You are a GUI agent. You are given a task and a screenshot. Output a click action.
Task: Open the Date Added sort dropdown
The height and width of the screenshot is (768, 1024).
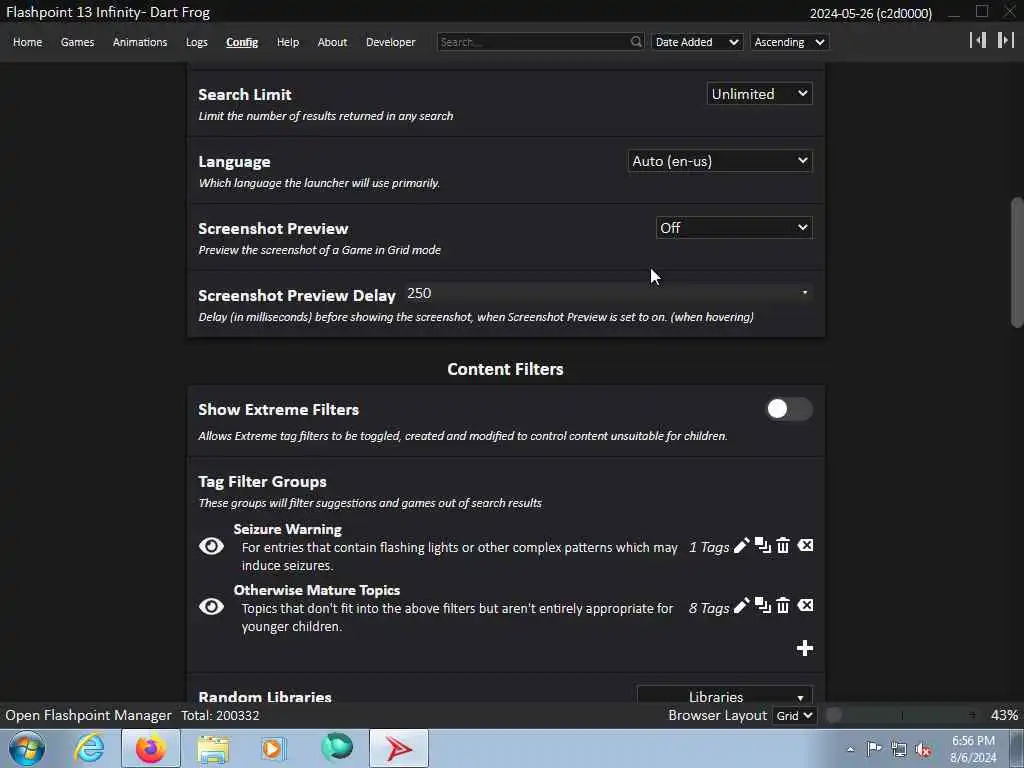point(697,42)
